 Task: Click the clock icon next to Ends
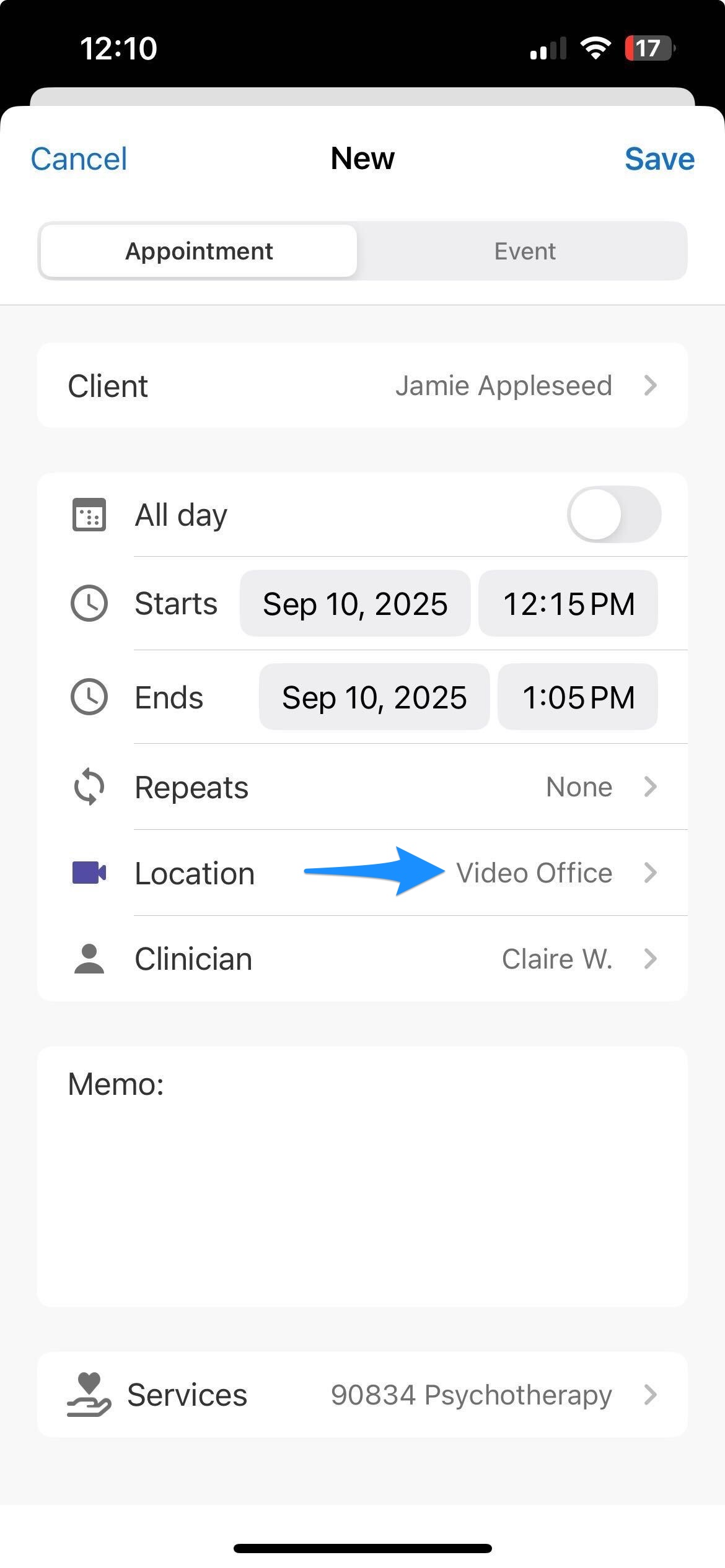[89, 696]
